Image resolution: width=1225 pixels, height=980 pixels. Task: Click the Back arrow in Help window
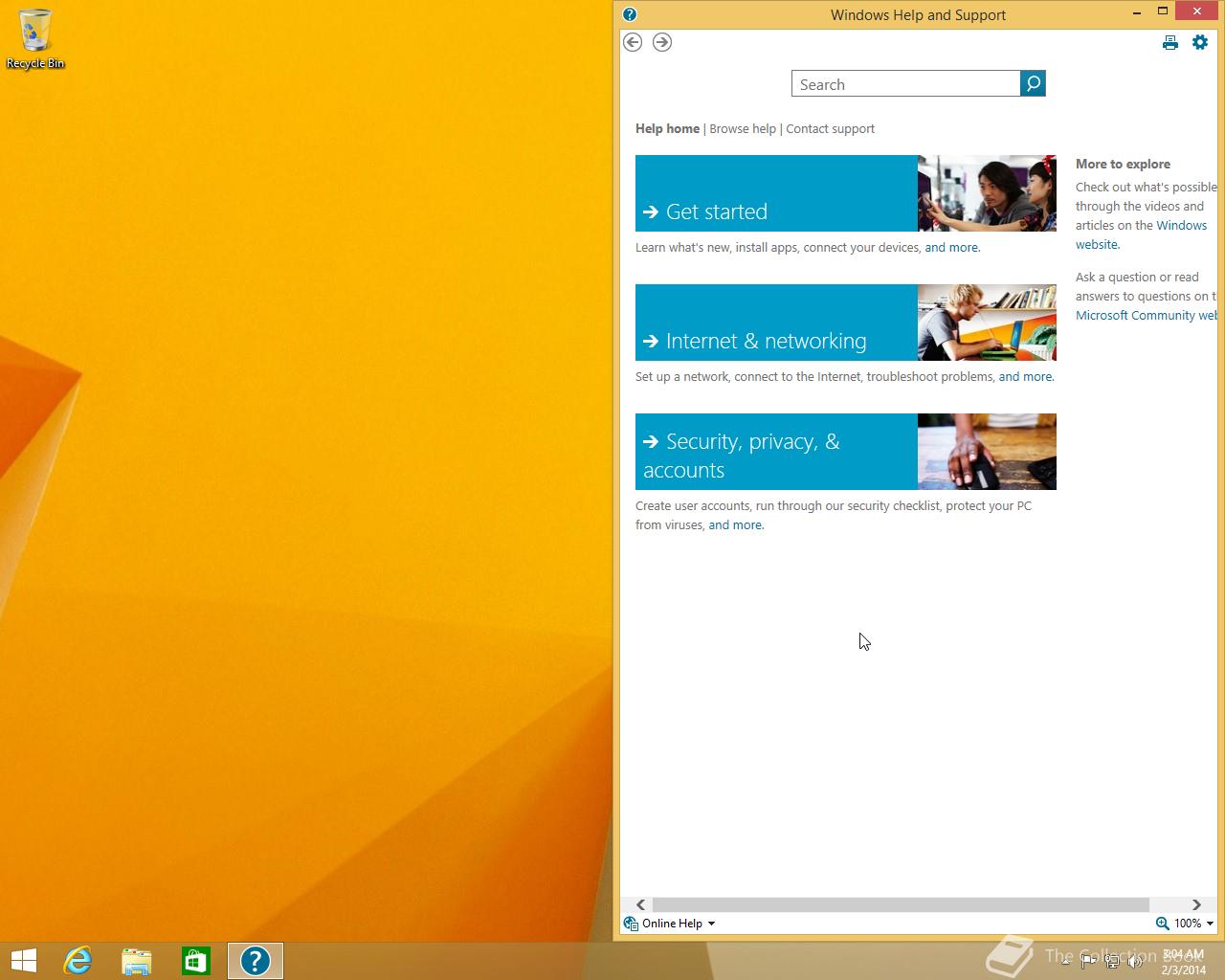click(633, 42)
